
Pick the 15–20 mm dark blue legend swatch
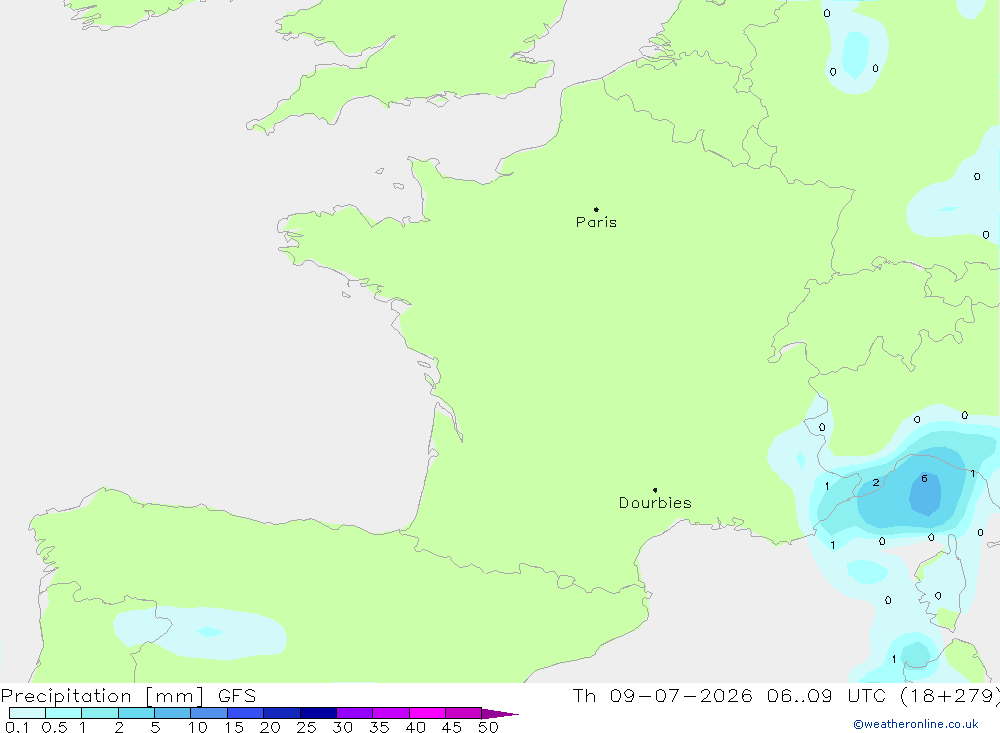[x=245, y=713]
